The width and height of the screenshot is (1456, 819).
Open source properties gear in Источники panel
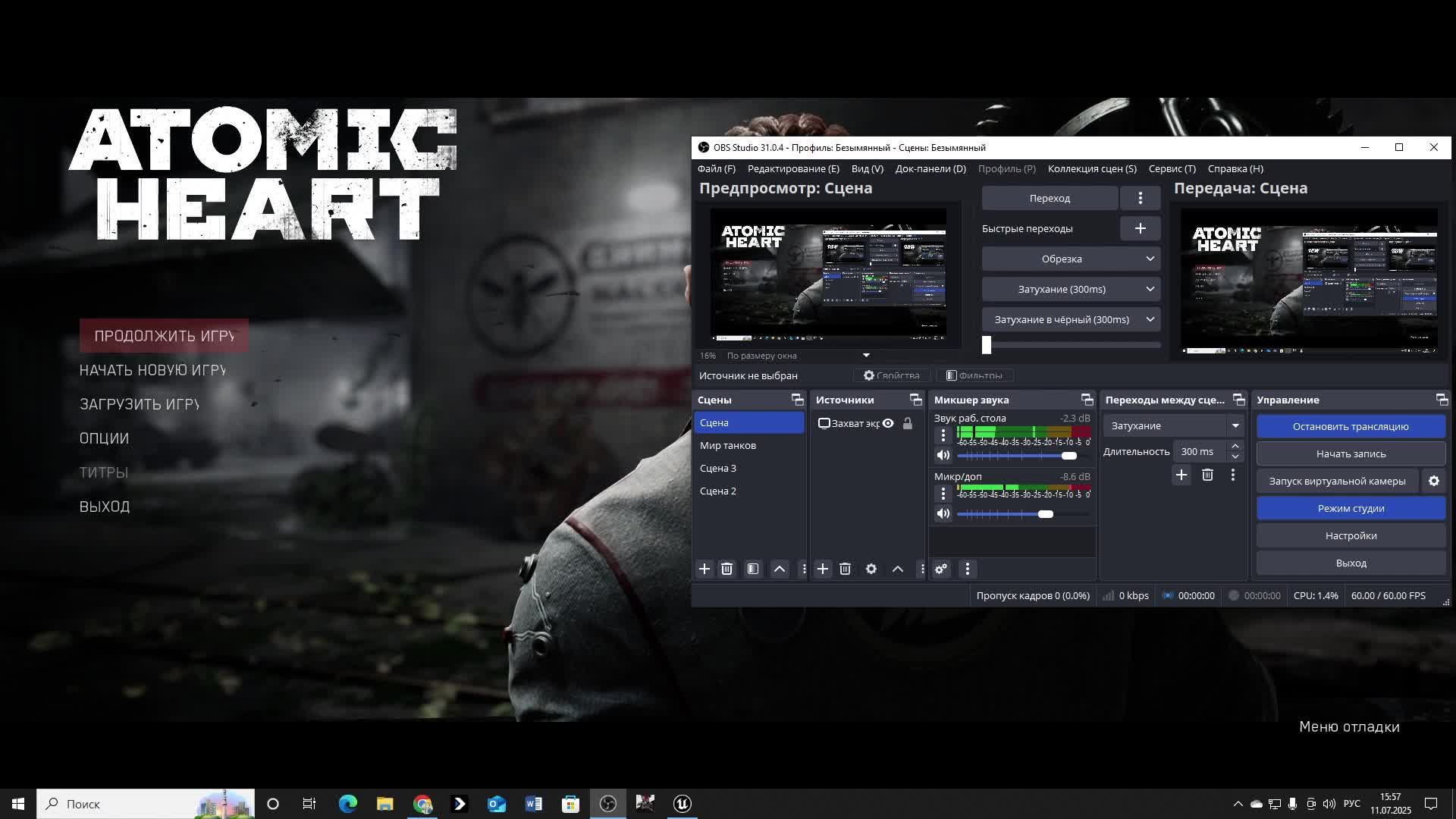tap(871, 569)
